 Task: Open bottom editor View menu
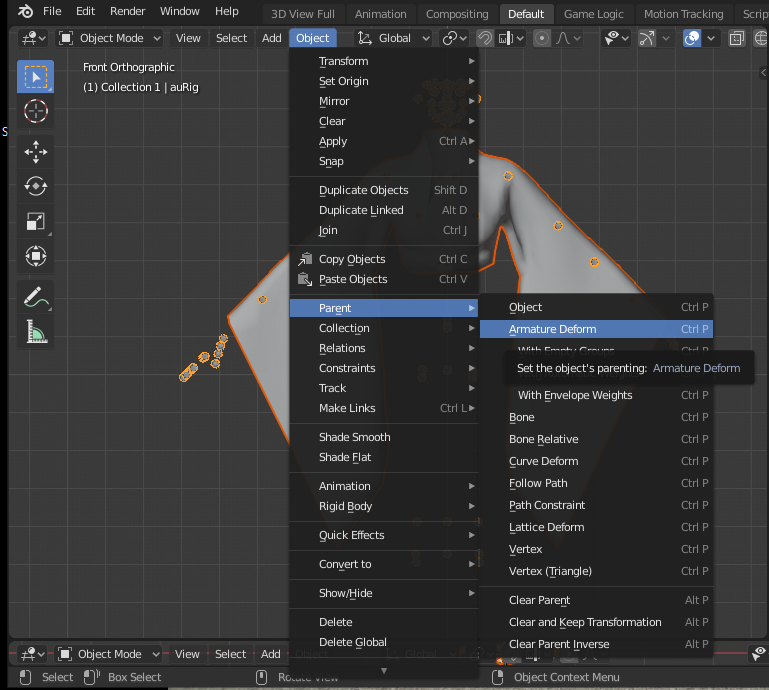point(187,654)
